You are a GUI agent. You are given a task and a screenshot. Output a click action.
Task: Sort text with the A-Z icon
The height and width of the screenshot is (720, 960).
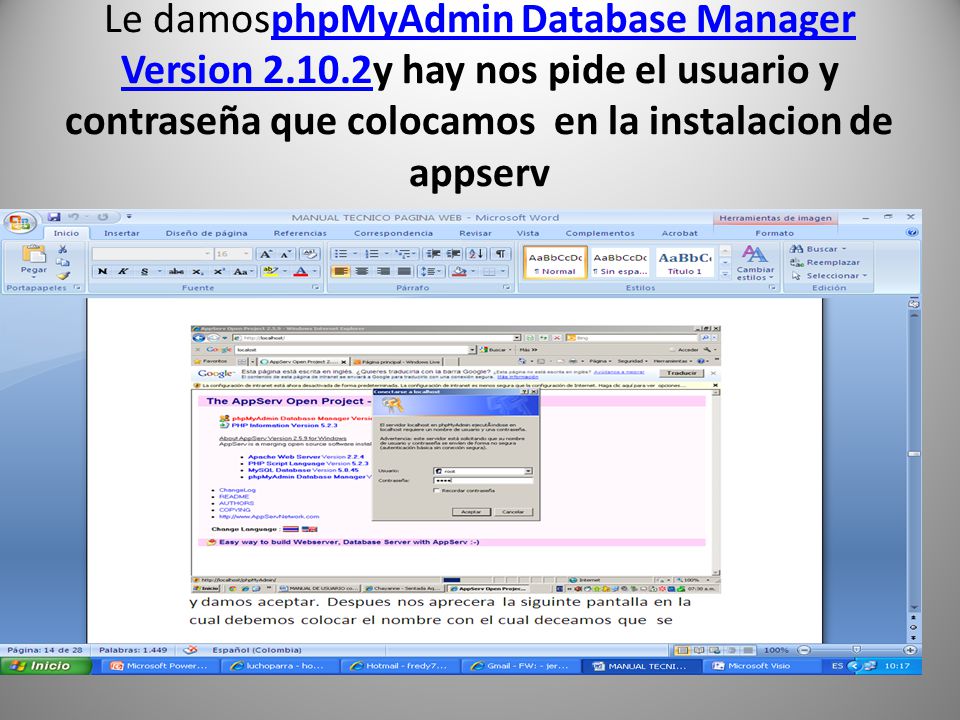click(476, 253)
